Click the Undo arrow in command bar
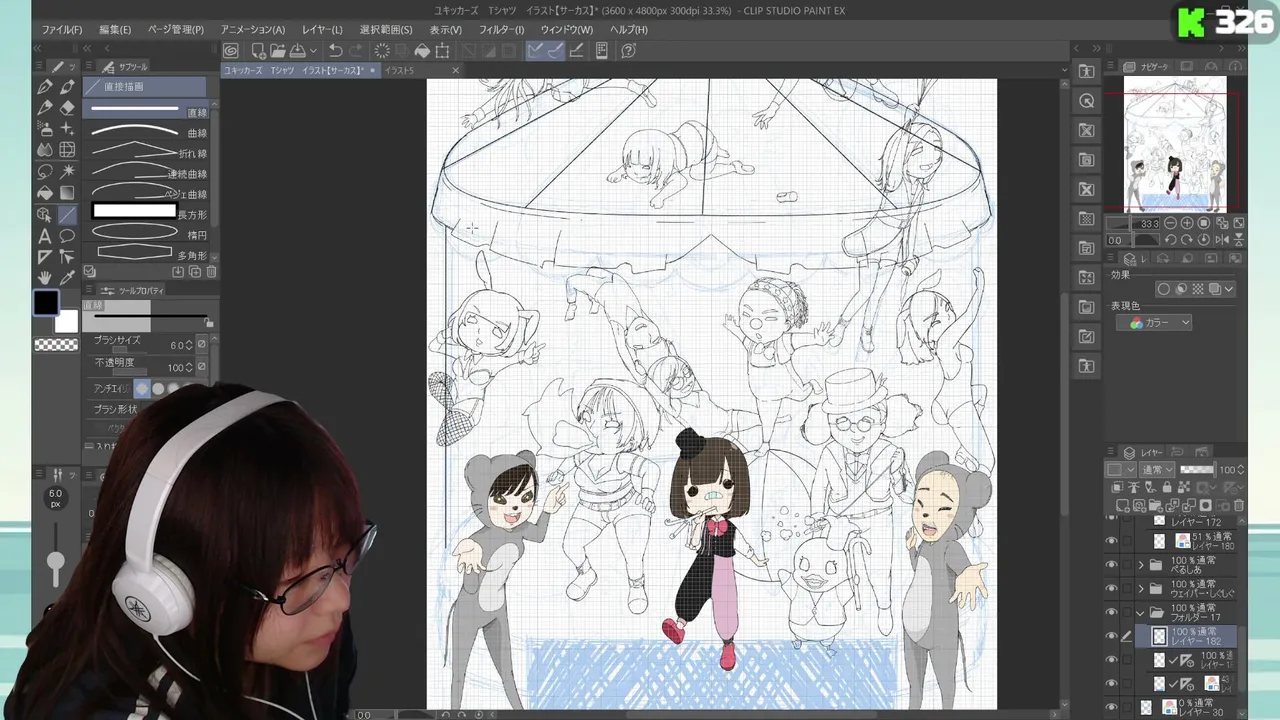Screen dimensions: 1280x720 pyautogui.click(x=335, y=51)
